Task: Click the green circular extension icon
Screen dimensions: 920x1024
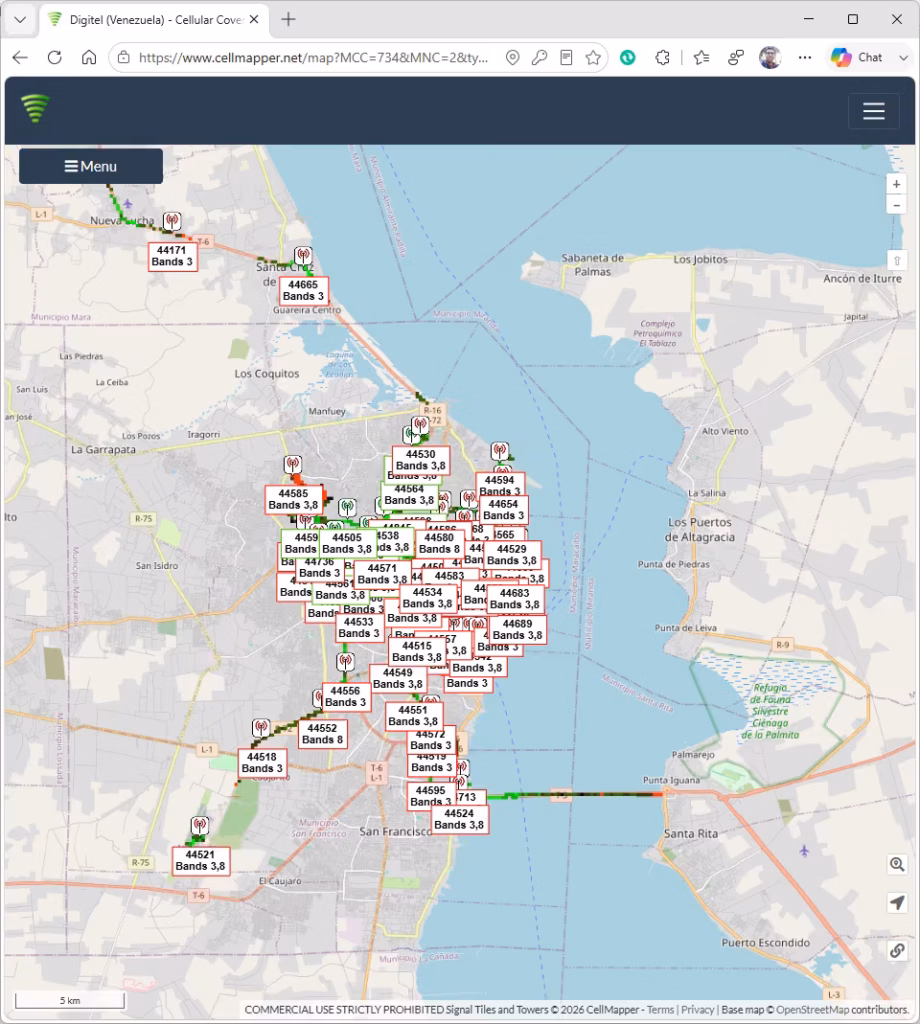Action: 627,57
